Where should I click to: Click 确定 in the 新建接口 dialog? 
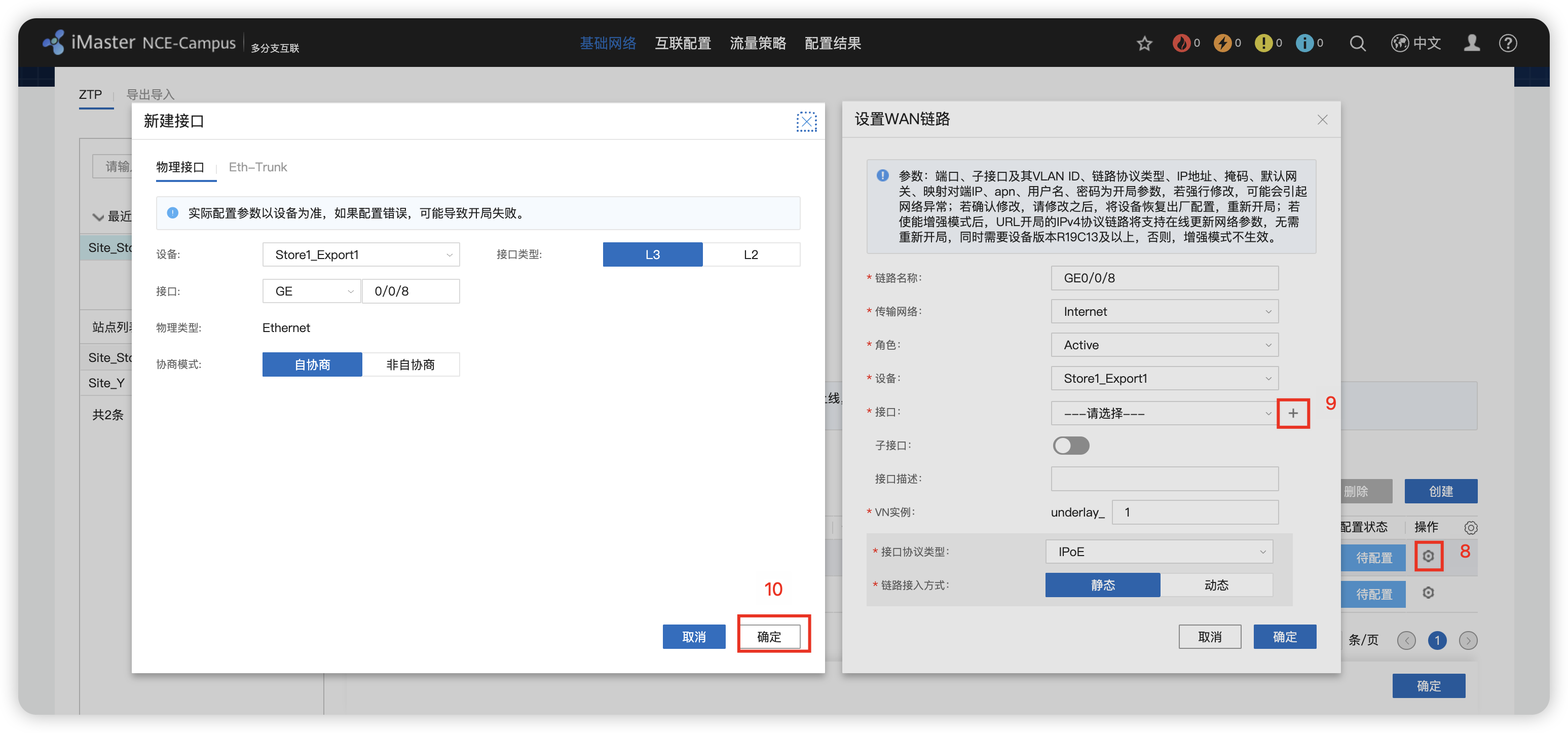769,637
